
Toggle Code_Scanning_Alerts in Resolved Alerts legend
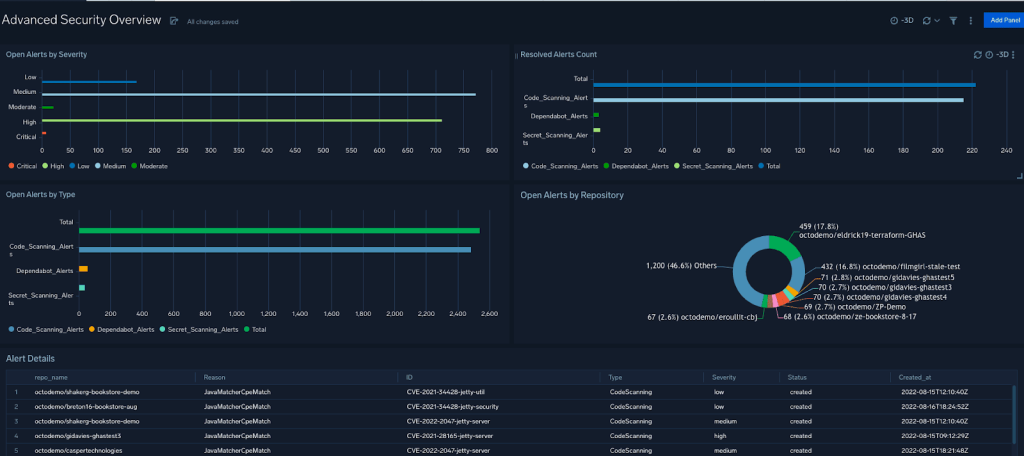point(561,166)
